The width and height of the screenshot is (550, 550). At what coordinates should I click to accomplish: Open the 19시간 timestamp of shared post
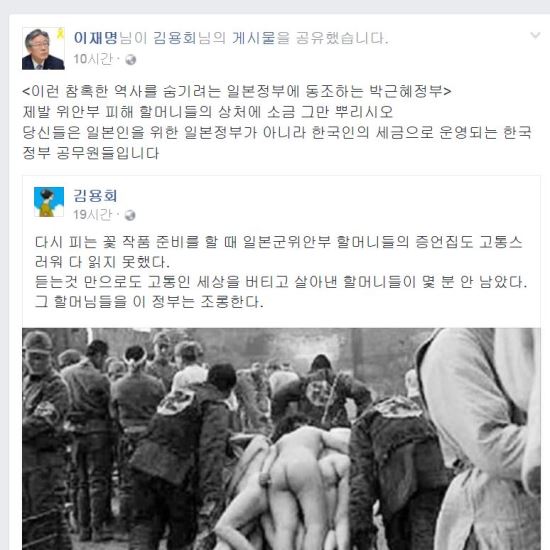click(x=93, y=215)
